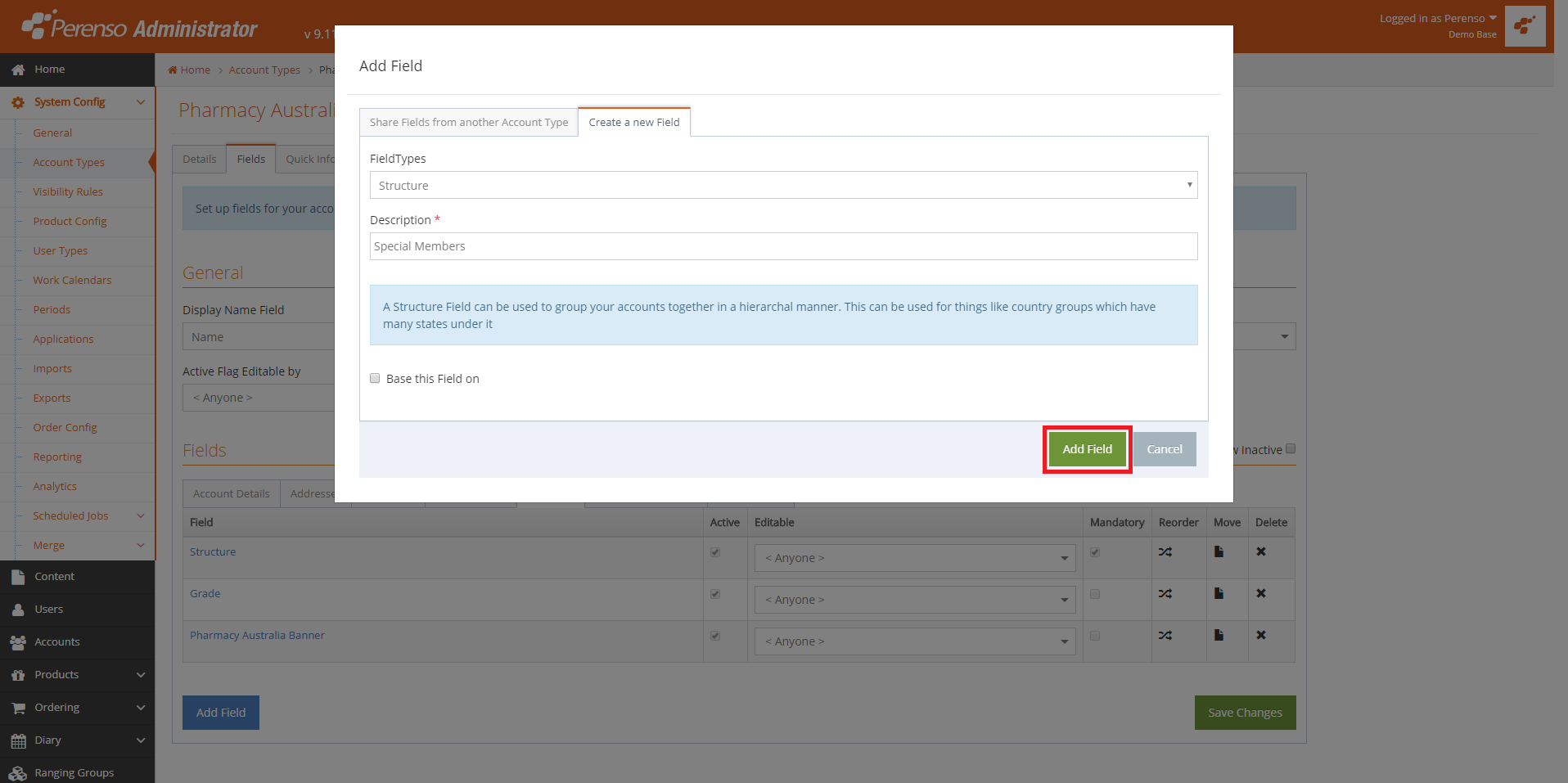1568x783 pixels.
Task: Click the Ordering cart icon in sidebar
Action: [18, 708]
